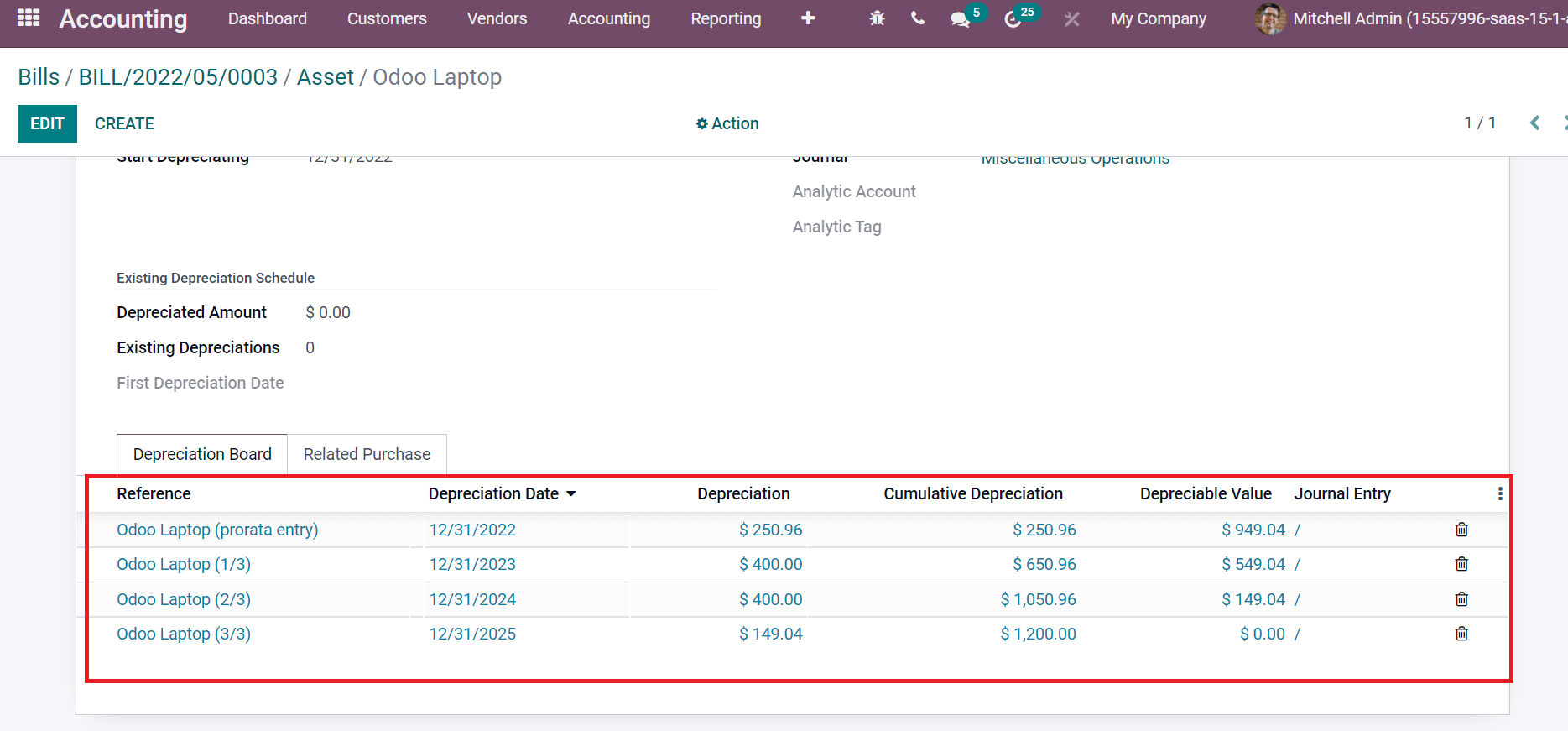The height and width of the screenshot is (731, 1568).
Task: Click Depreciated Amount $ 0.00 value
Action: click(328, 312)
